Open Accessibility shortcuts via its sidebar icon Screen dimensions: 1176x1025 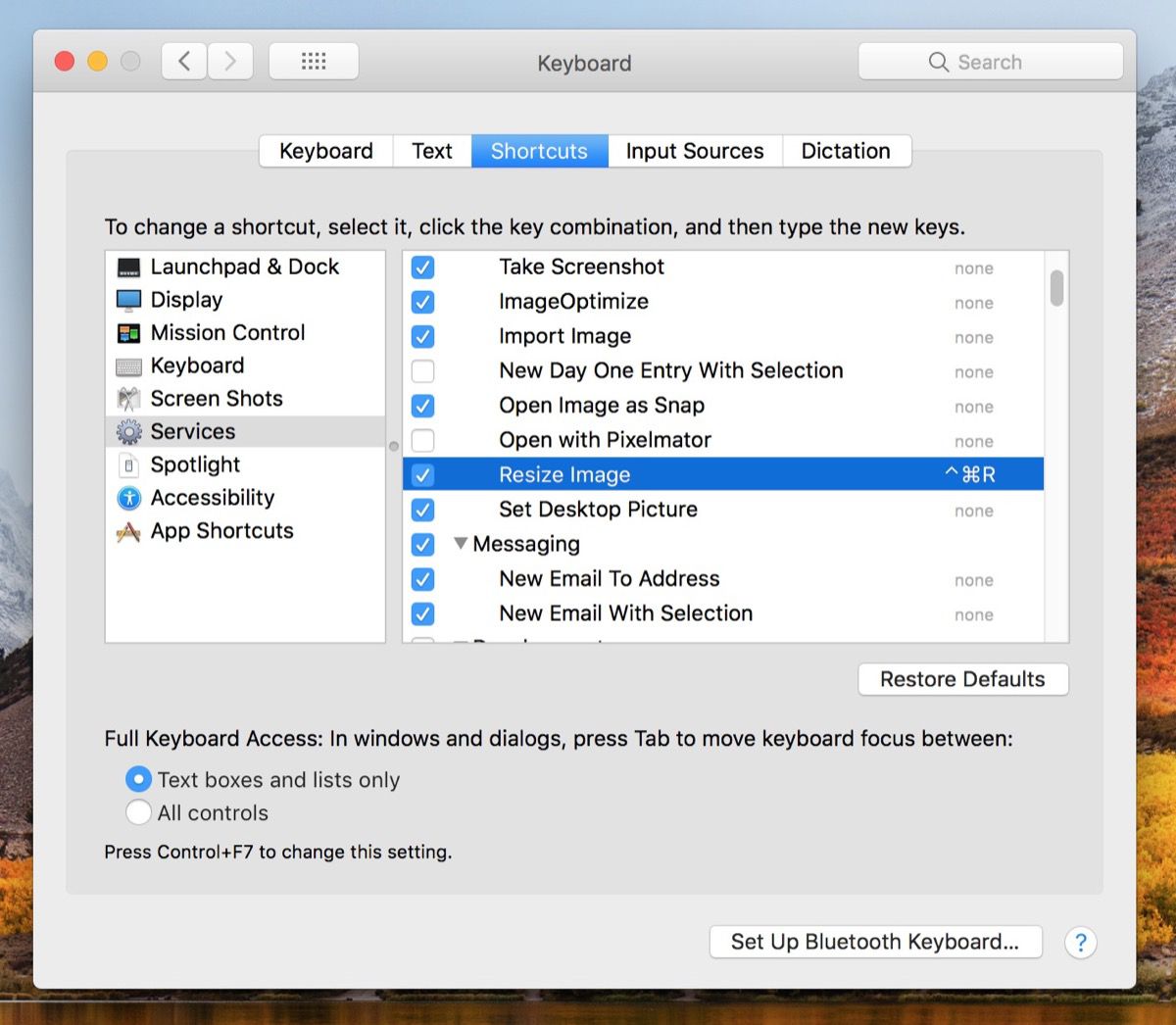(x=128, y=498)
